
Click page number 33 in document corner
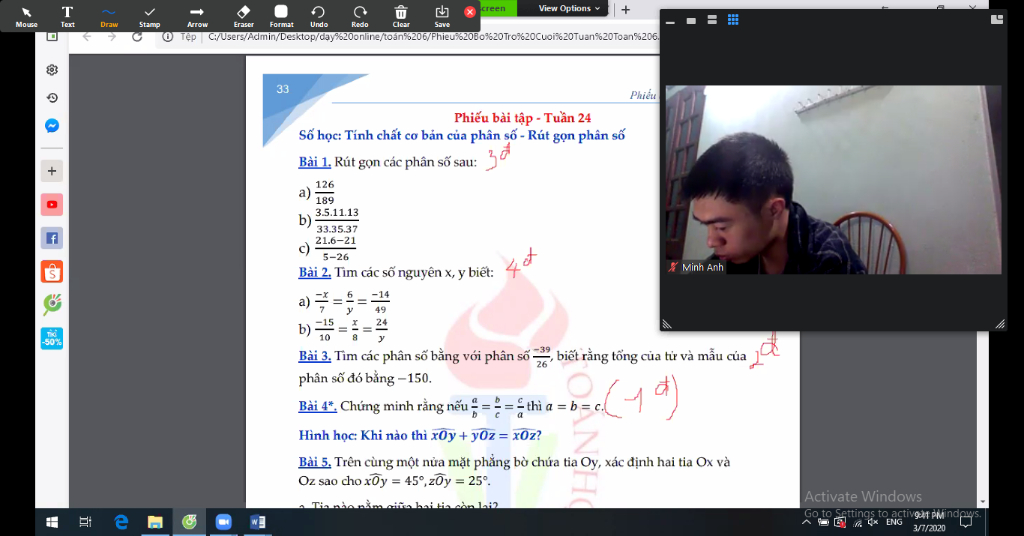(282, 89)
